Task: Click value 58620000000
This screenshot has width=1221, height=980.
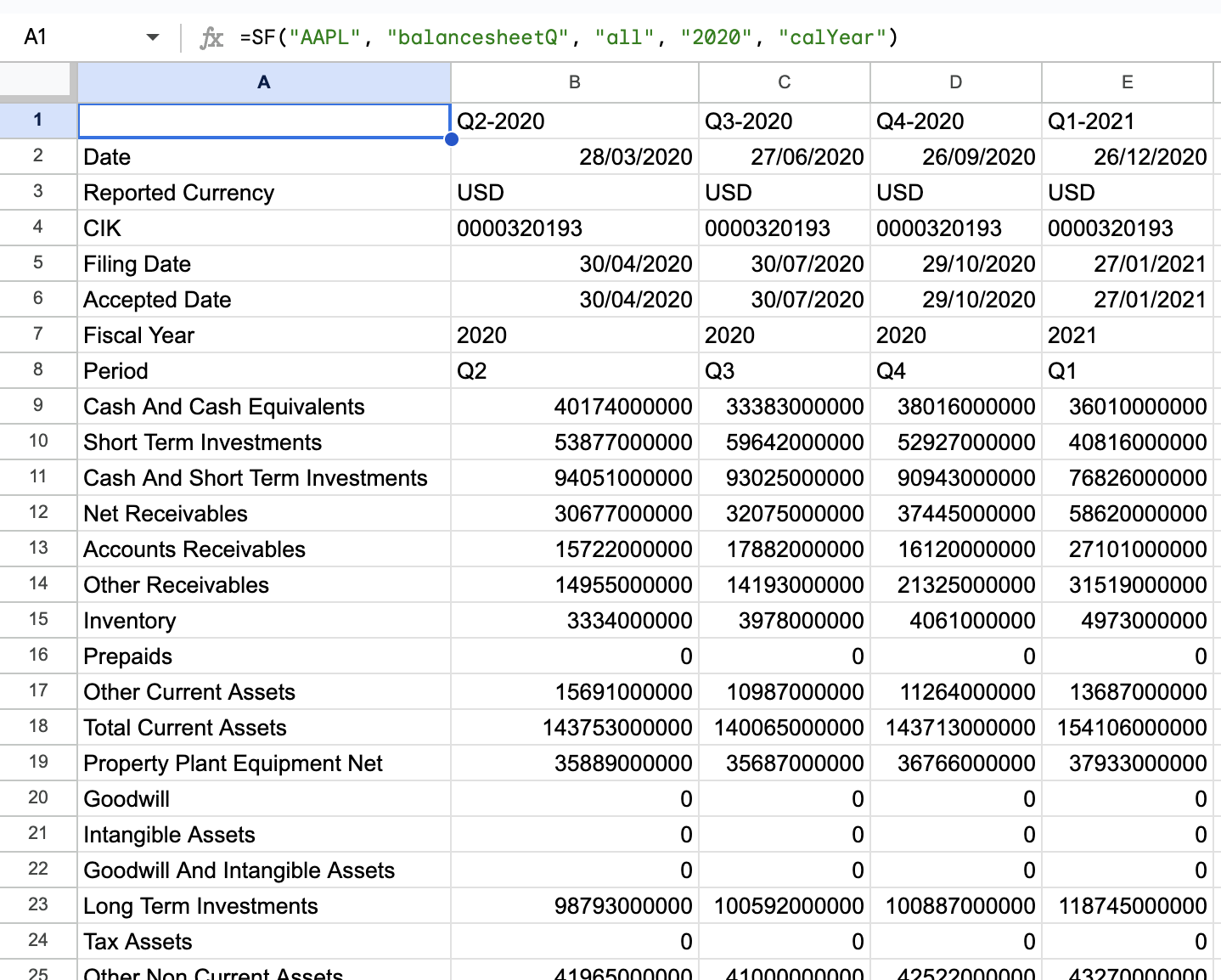Action: click(1128, 513)
